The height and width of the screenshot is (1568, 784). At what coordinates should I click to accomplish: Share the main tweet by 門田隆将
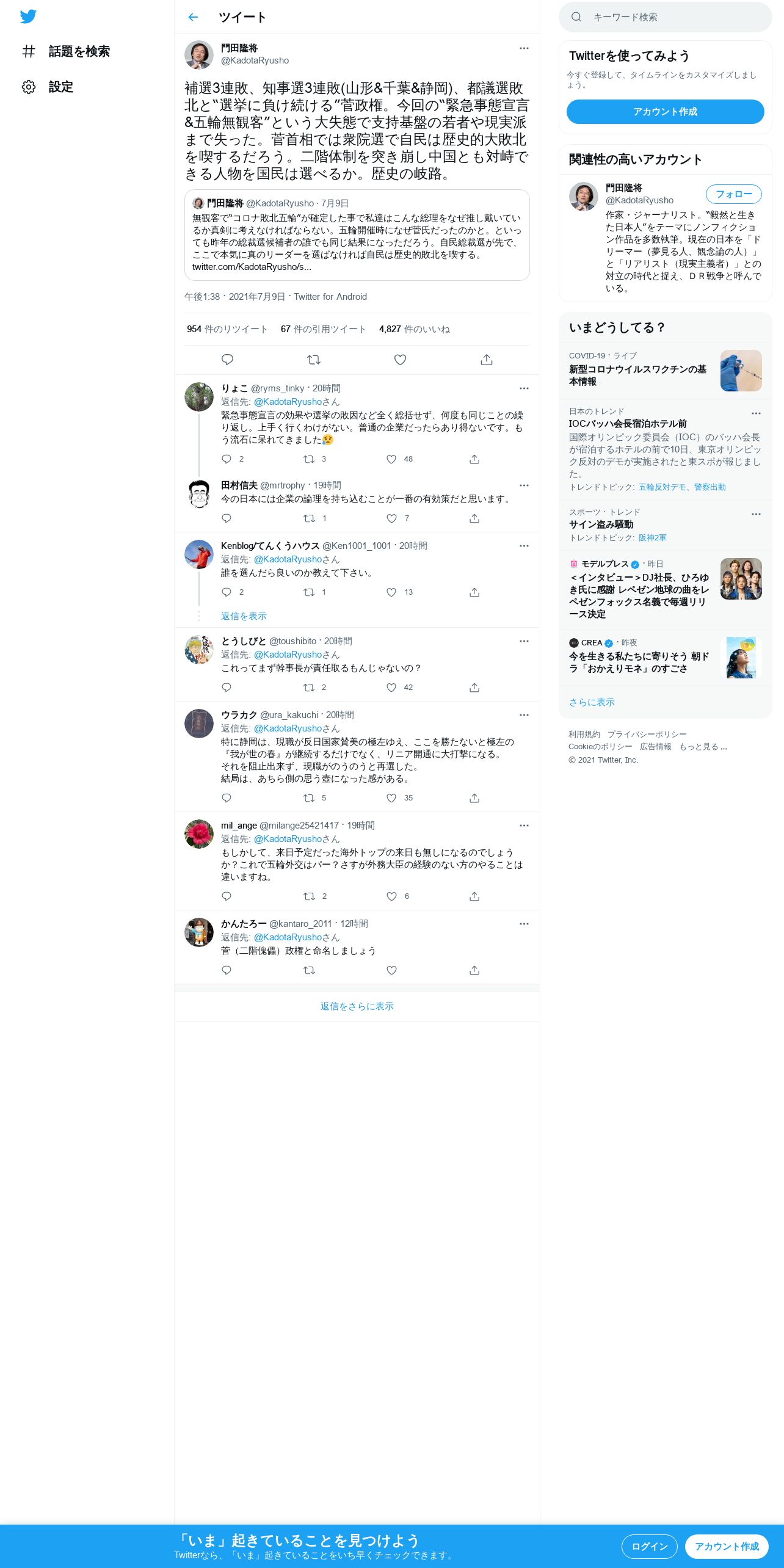pyautogui.click(x=487, y=360)
